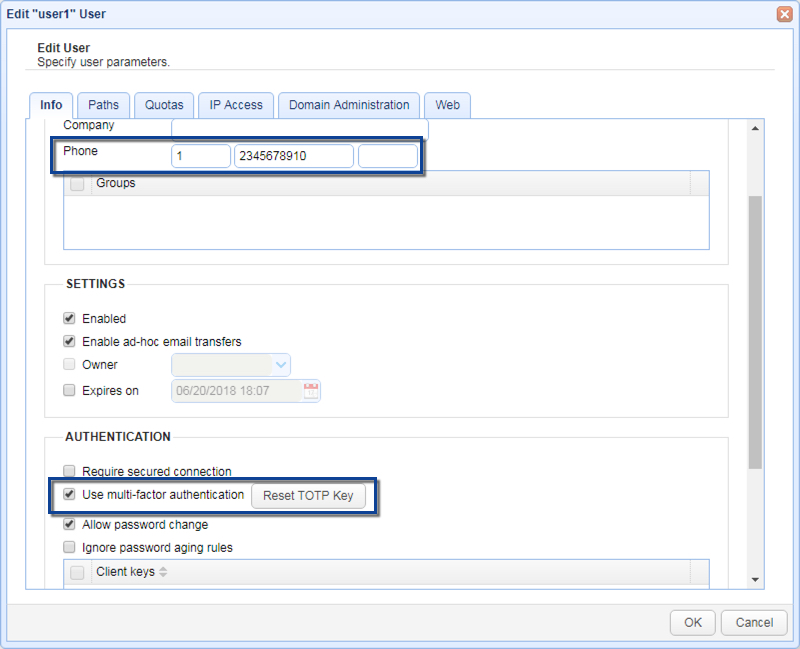Image resolution: width=800 pixels, height=649 pixels.
Task: Select all rows in Groups header checkbox
Action: (x=77, y=184)
